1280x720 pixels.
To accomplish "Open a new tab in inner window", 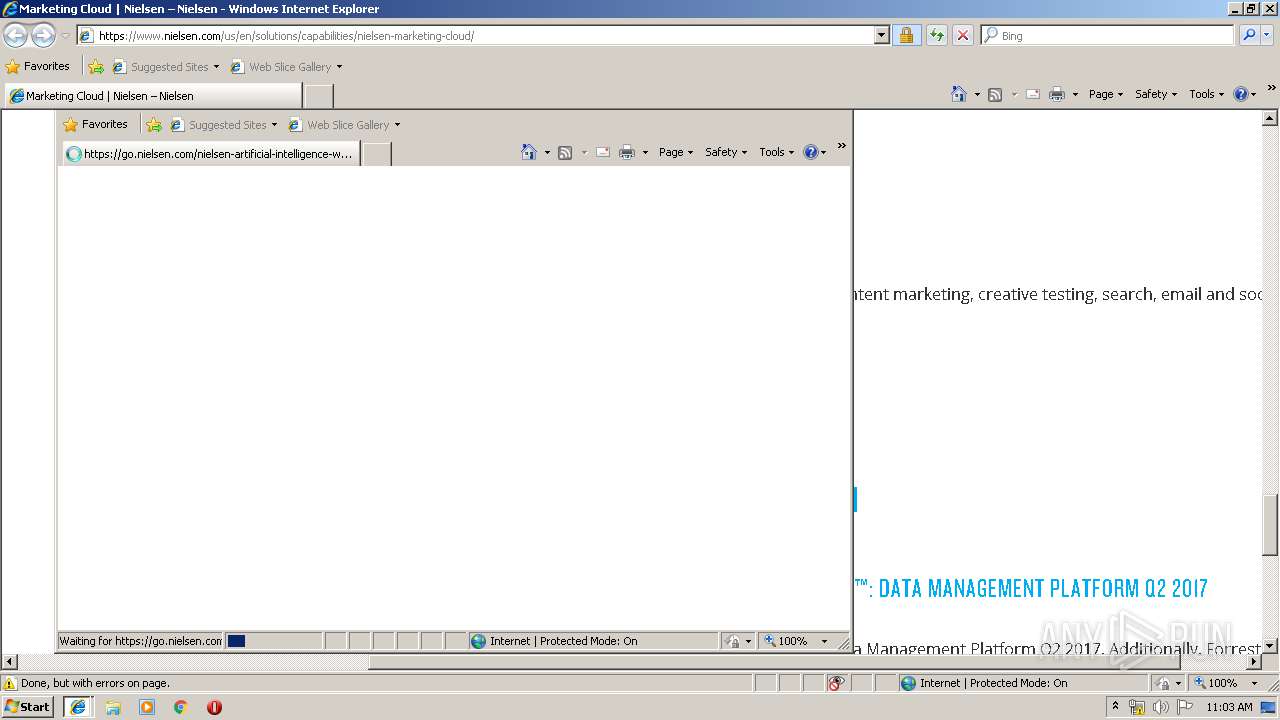I will (x=376, y=154).
